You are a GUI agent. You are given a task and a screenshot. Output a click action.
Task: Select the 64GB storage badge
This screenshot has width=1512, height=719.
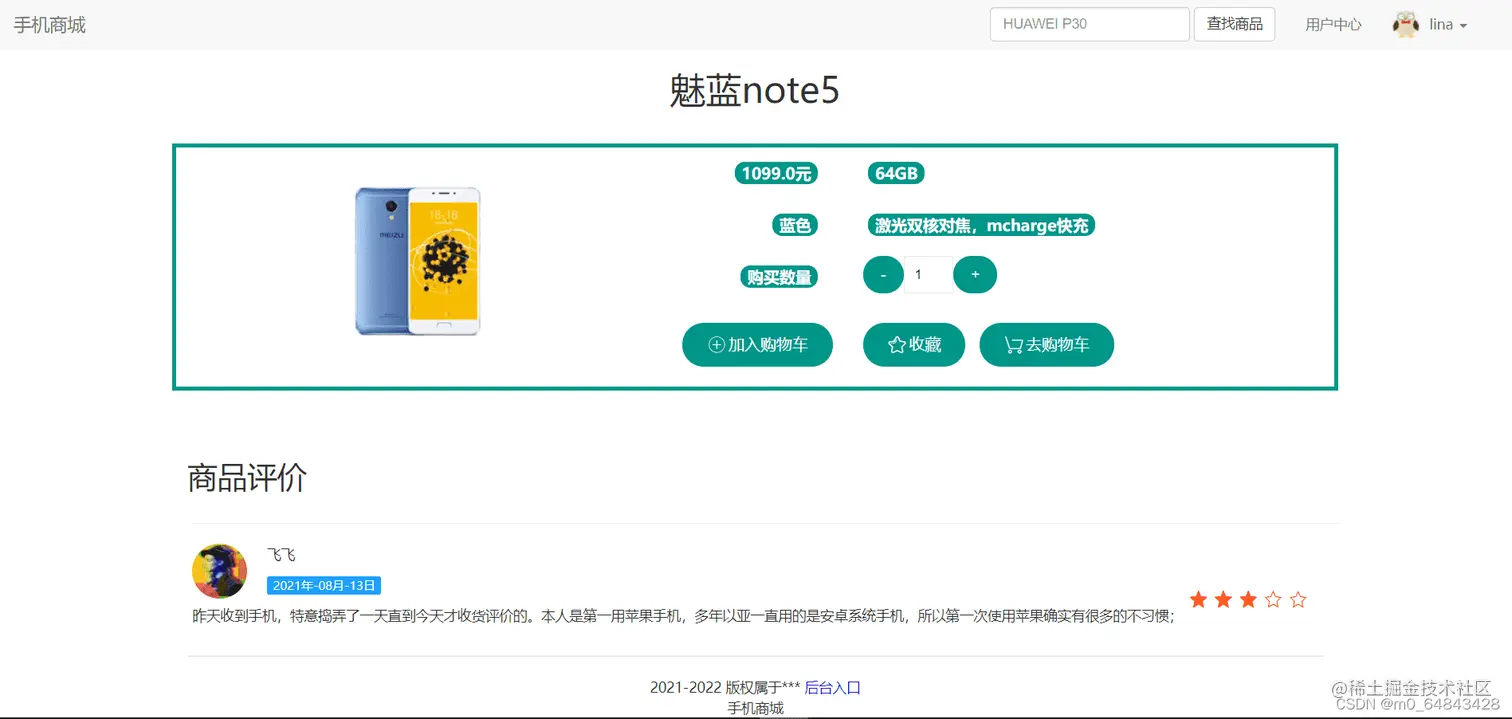(x=895, y=172)
